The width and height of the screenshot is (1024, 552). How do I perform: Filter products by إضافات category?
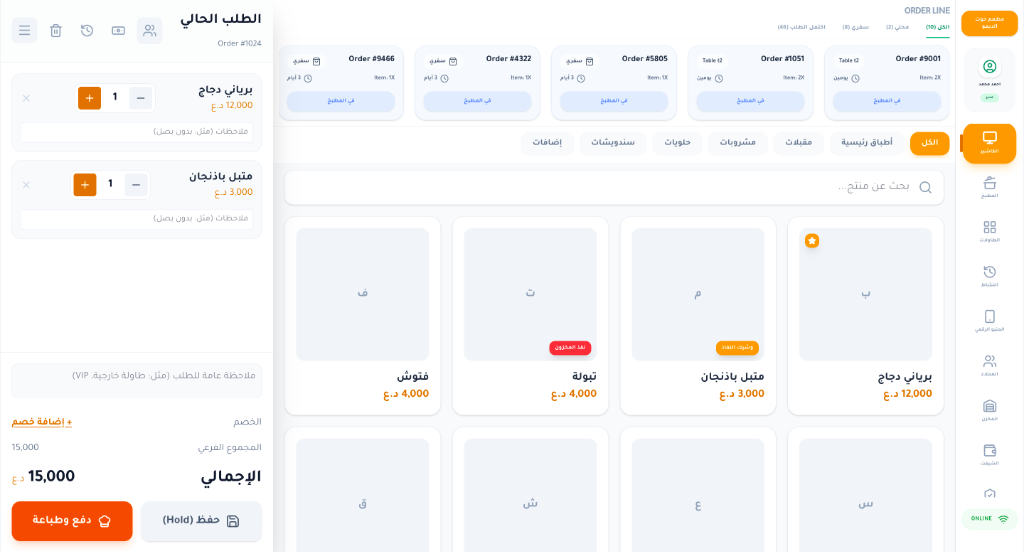click(547, 143)
